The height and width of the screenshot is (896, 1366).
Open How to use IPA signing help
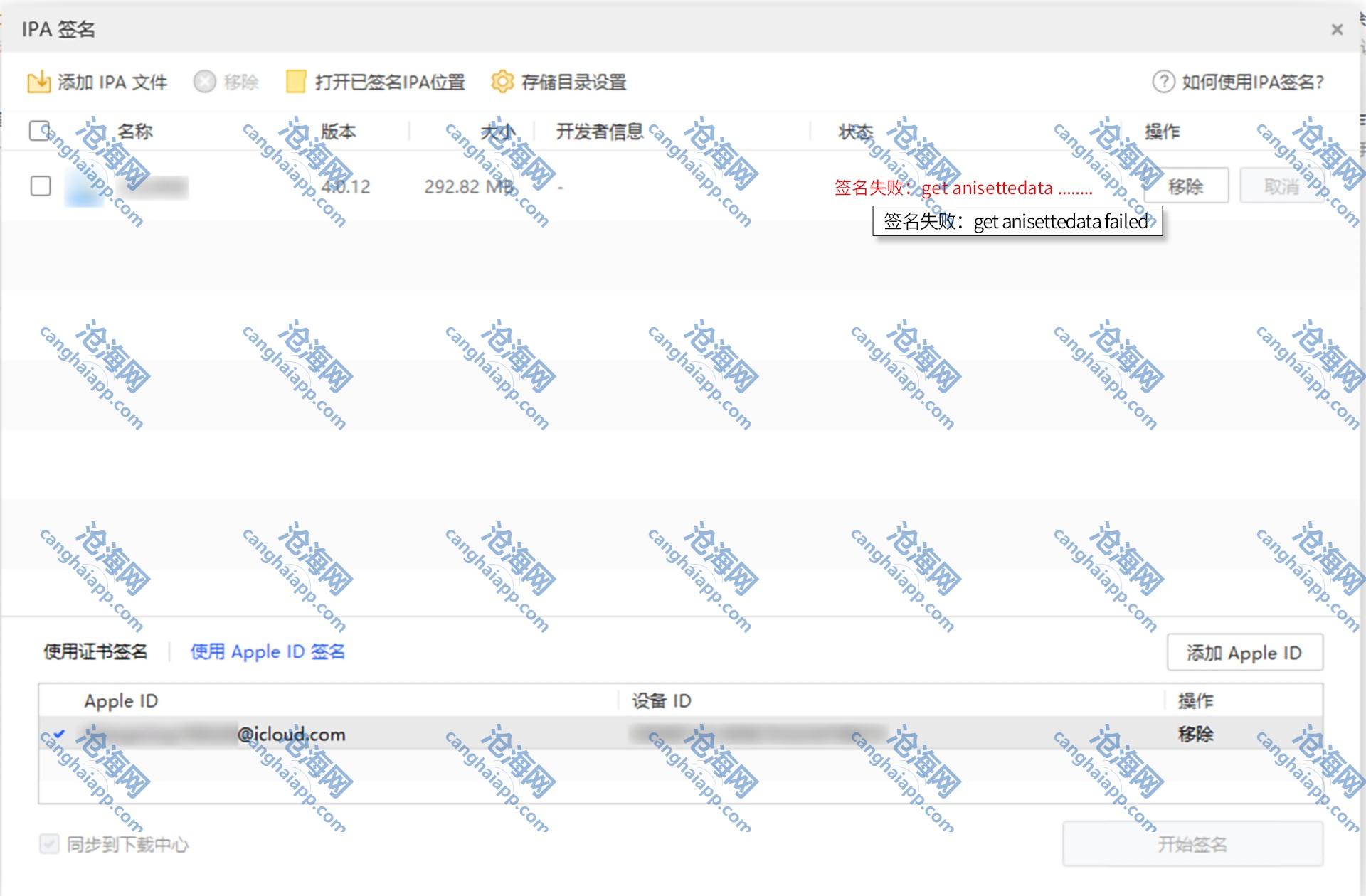[1251, 82]
